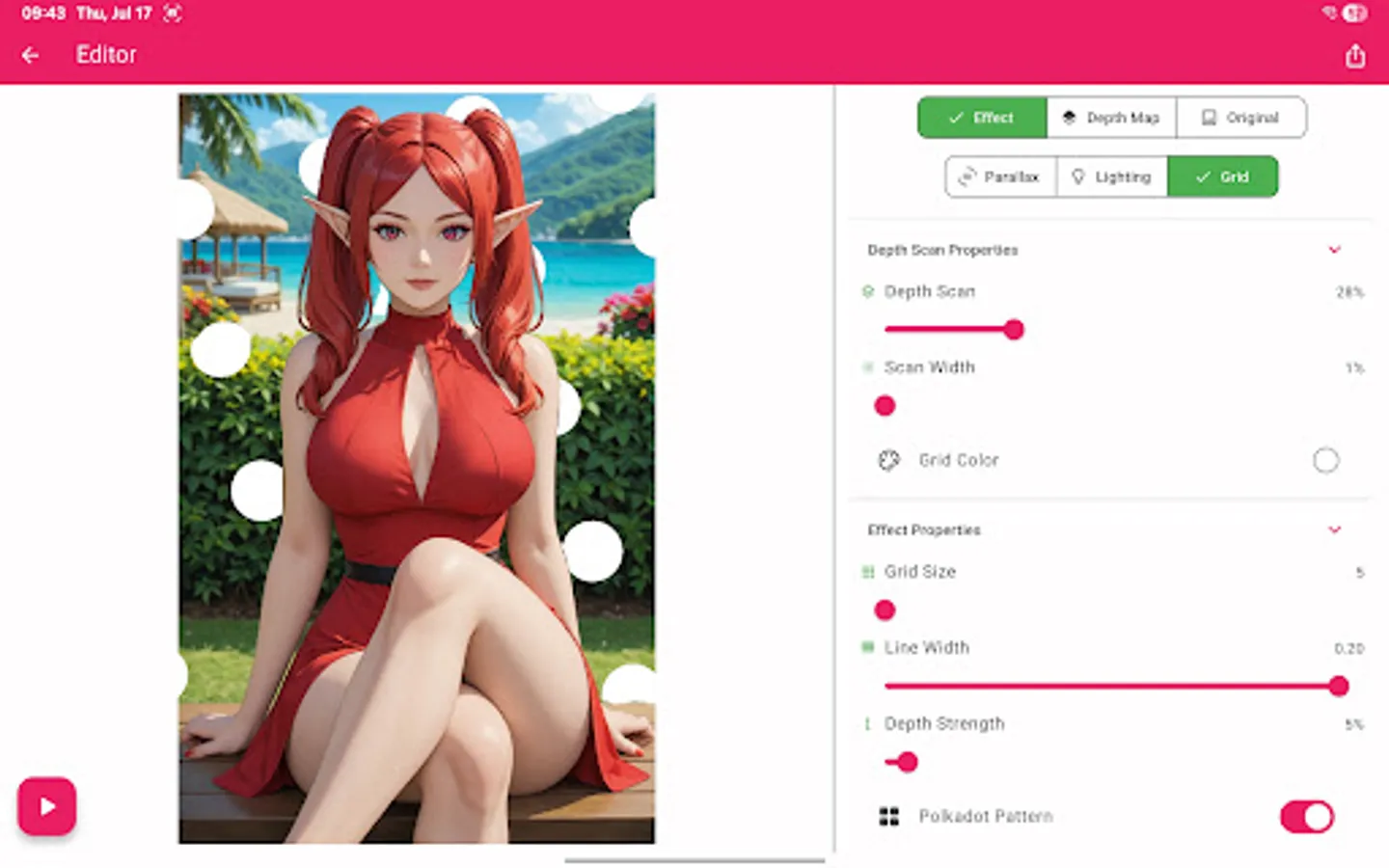Collapse the Effect Properties section

pos(1335,529)
